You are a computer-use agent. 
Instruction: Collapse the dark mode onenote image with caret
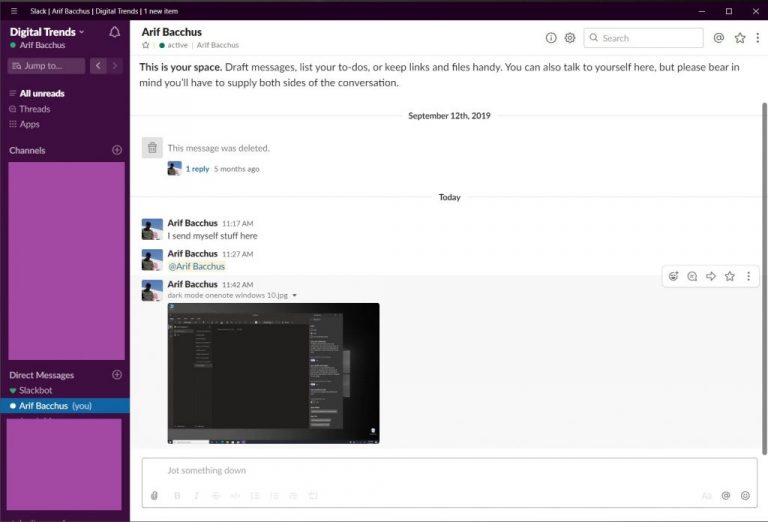[x=294, y=295]
